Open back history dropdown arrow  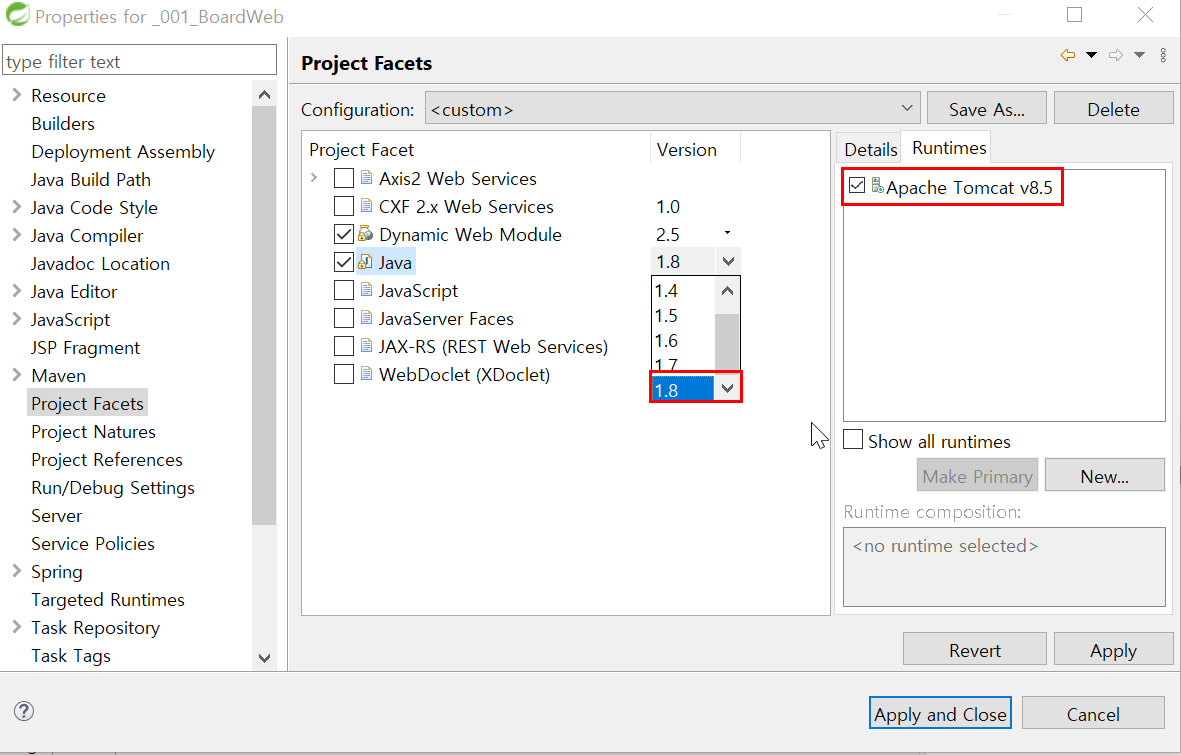pyautogui.click(x=1091, y=55)
